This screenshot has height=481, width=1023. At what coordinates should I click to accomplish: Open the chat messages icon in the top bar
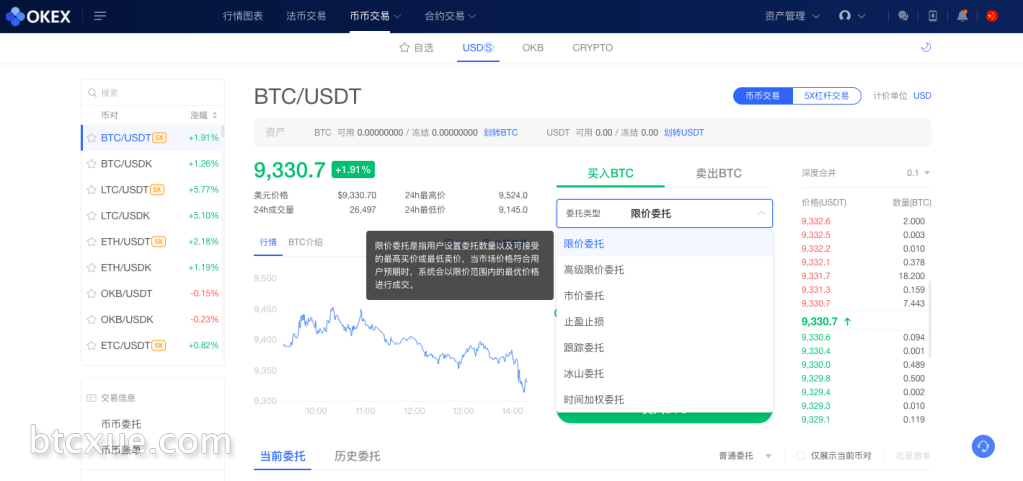(903, 16)
